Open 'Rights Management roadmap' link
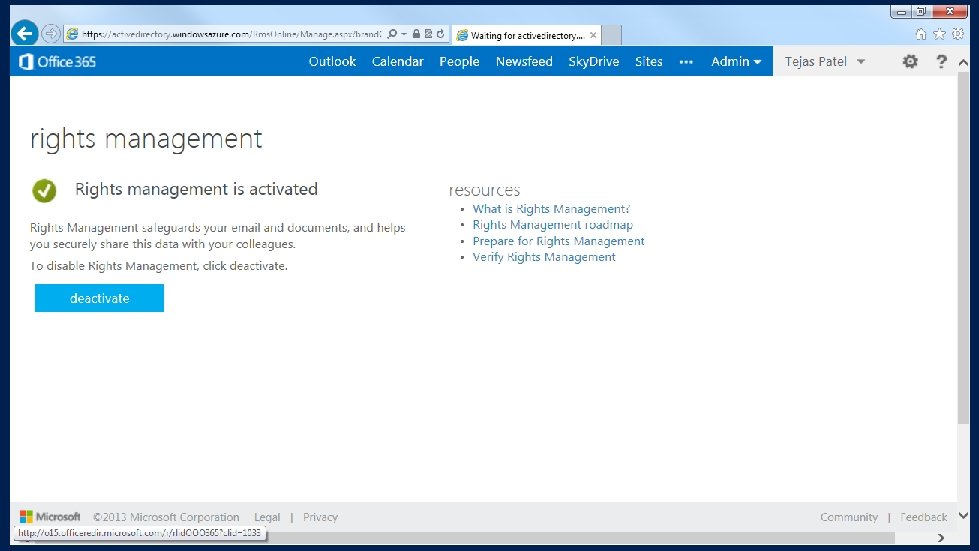 (x=553, y=225)
